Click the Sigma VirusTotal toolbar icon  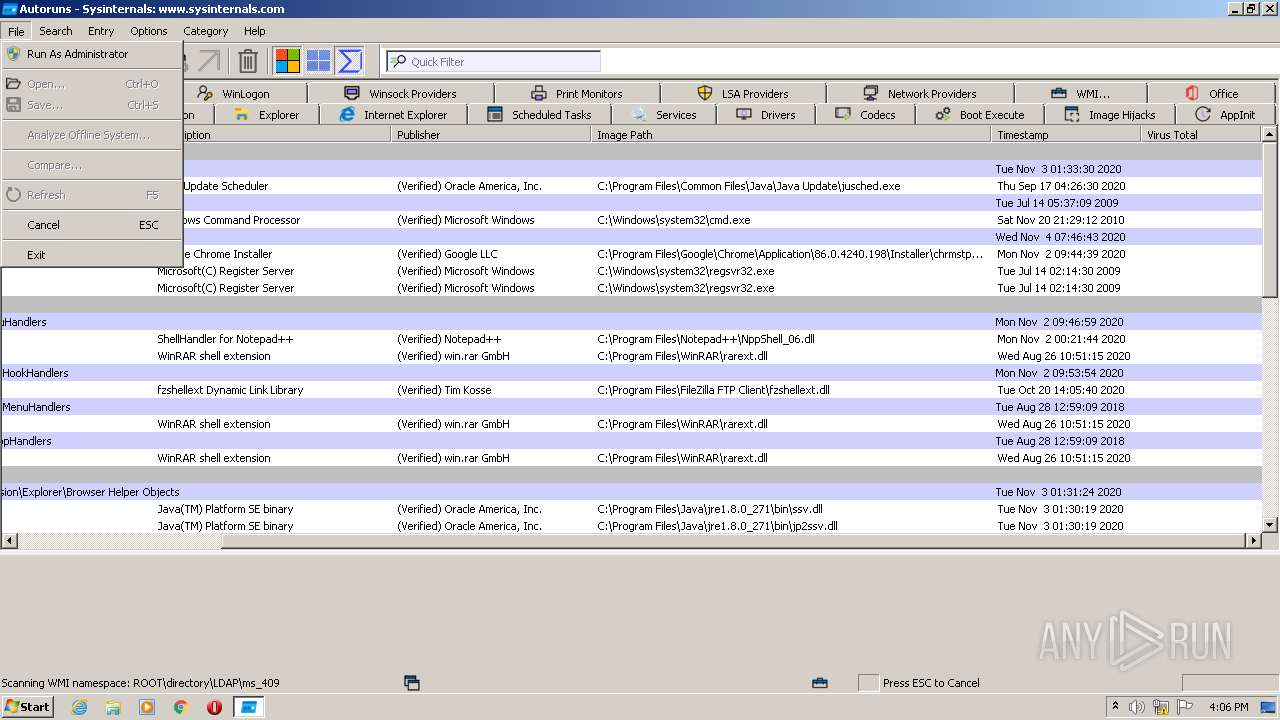click(x=349, y=61)
